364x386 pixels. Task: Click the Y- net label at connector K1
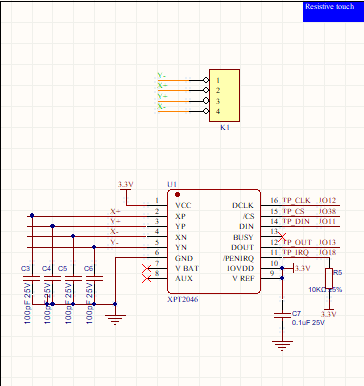(162, 76)
